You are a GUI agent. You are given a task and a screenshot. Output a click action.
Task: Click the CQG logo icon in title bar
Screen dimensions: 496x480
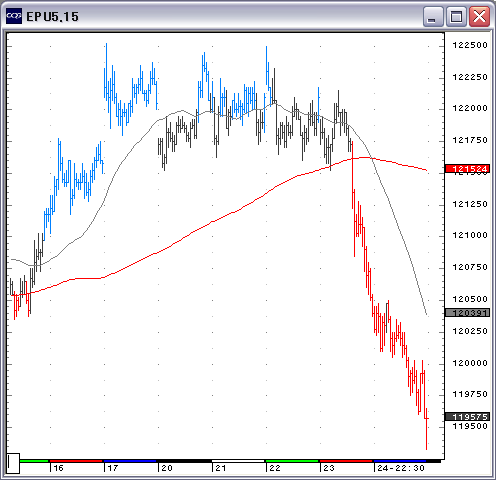coord(14,16)
